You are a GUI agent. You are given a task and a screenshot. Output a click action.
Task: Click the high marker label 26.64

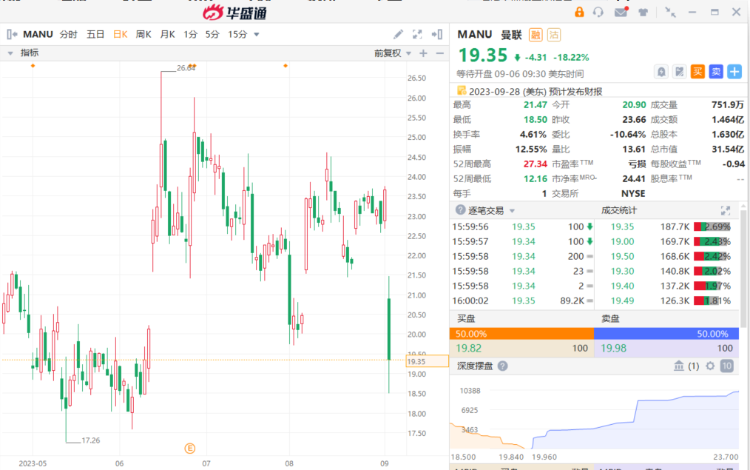tap(186, 68)
